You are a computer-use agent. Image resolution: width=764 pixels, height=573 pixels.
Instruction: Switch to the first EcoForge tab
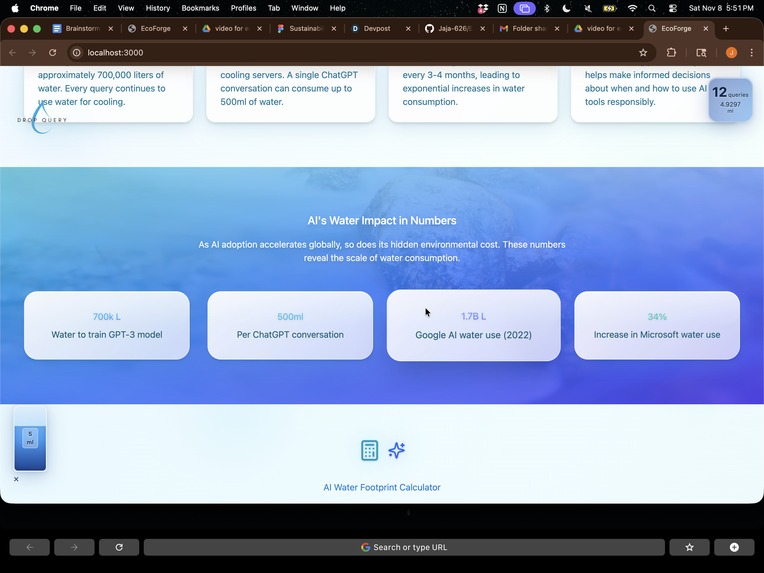pos(155,29)
